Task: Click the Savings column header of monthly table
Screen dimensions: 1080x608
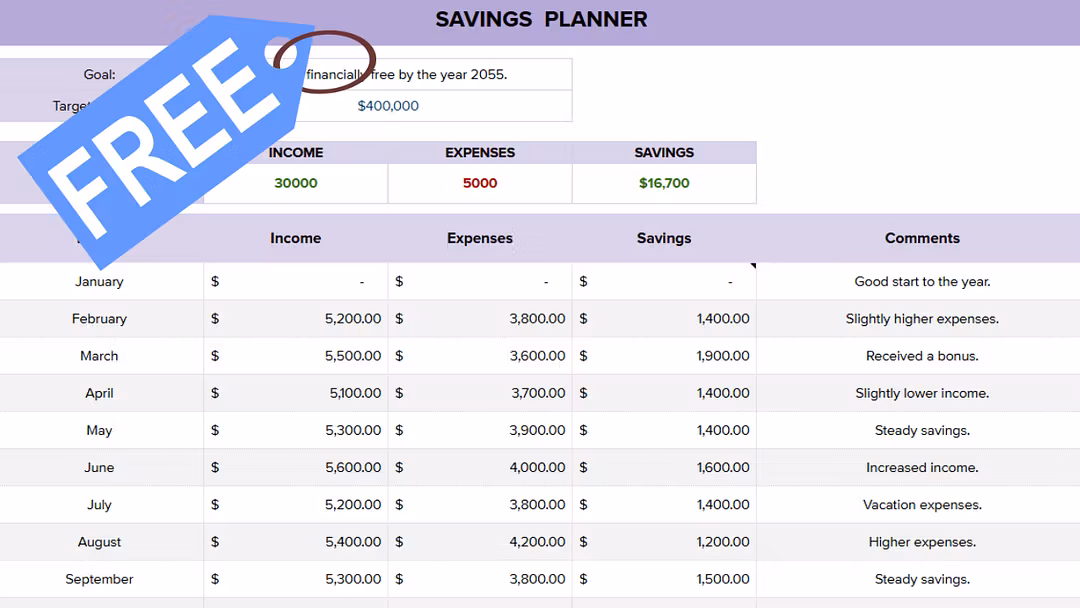Action: point(664,238)
